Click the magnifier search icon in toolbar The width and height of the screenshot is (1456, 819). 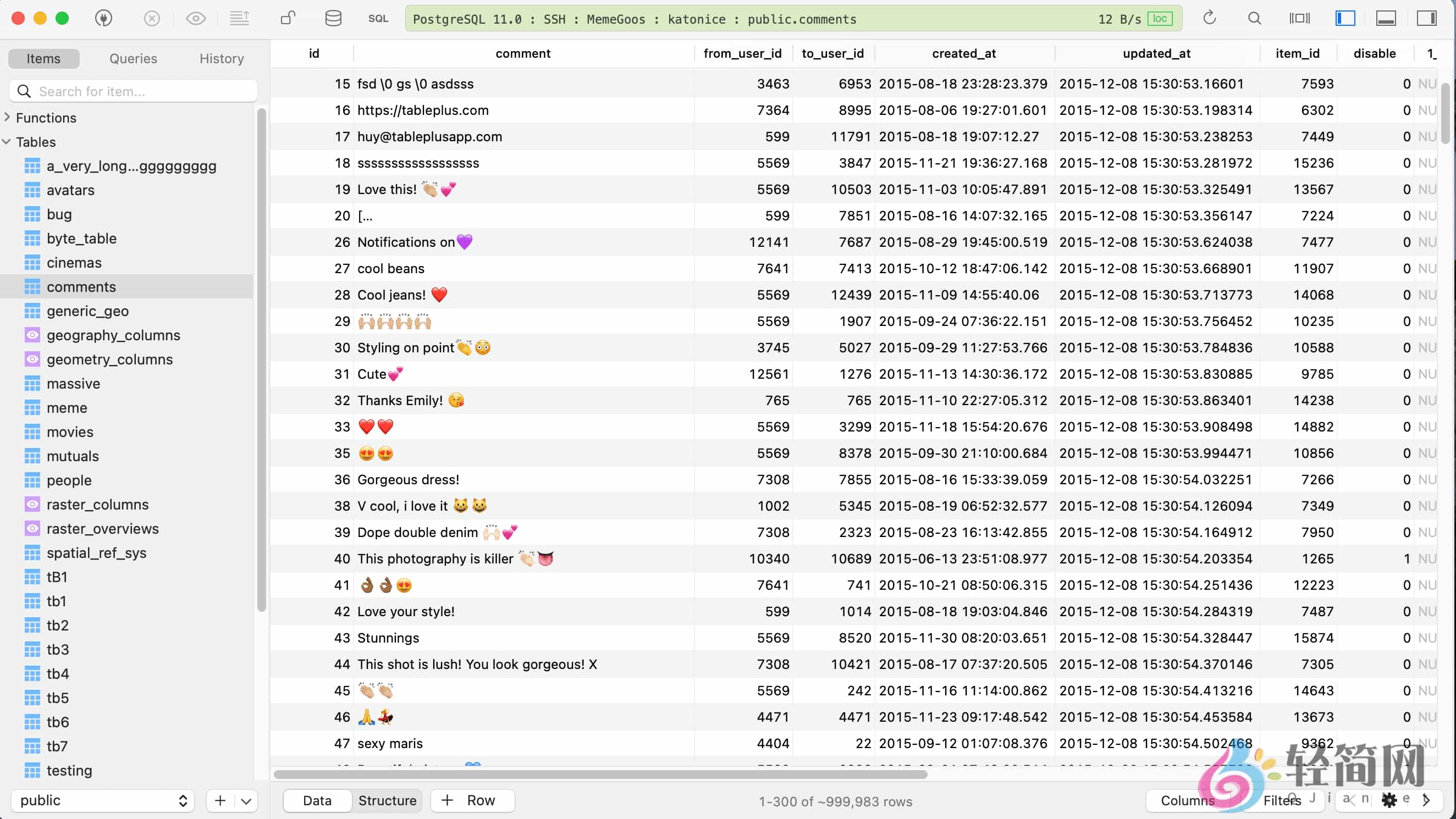pos(1254,19)
